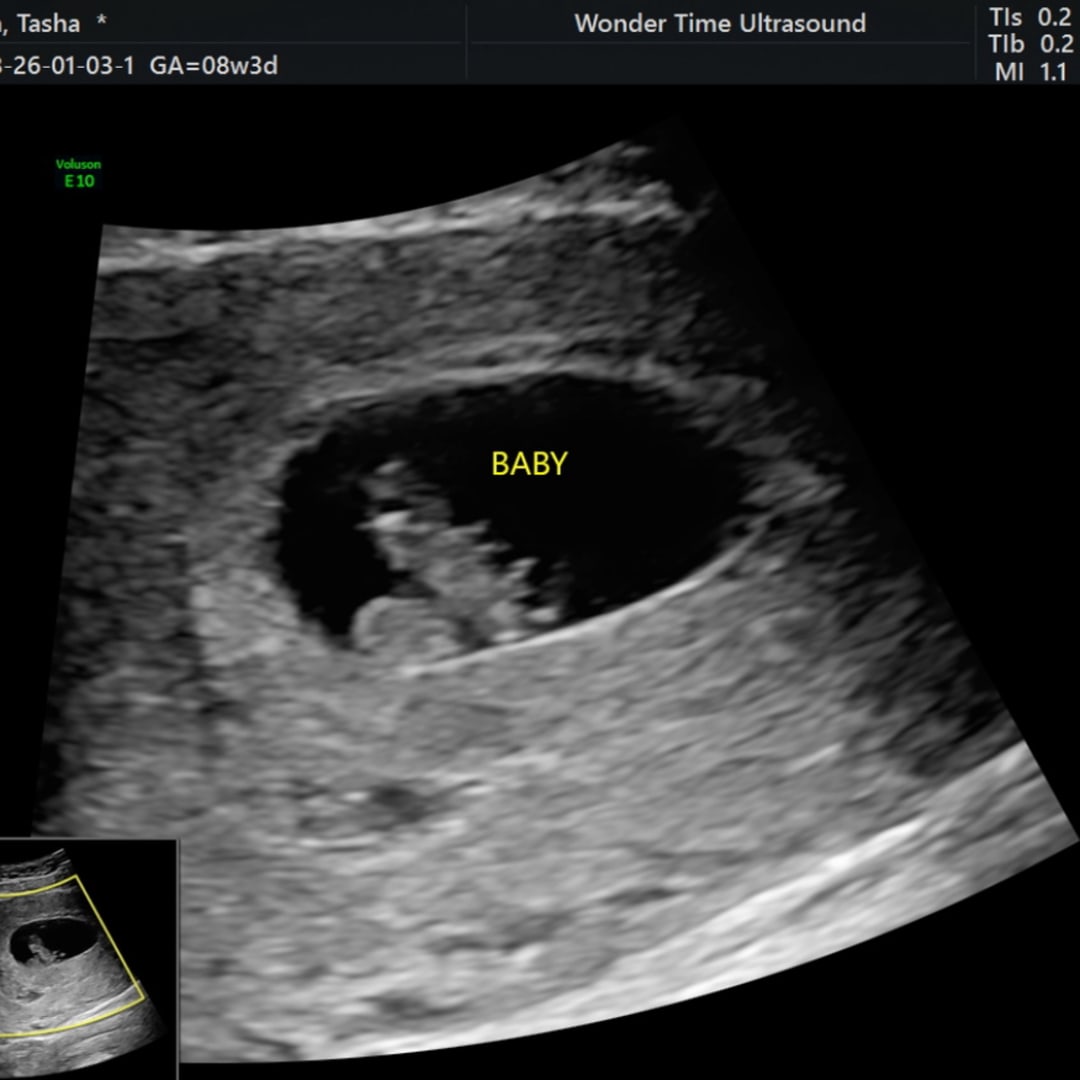The width and height of the screenshot is (1080, 1080).
Task: Select the yellow BABY annotation label
Action: (529, 464)
